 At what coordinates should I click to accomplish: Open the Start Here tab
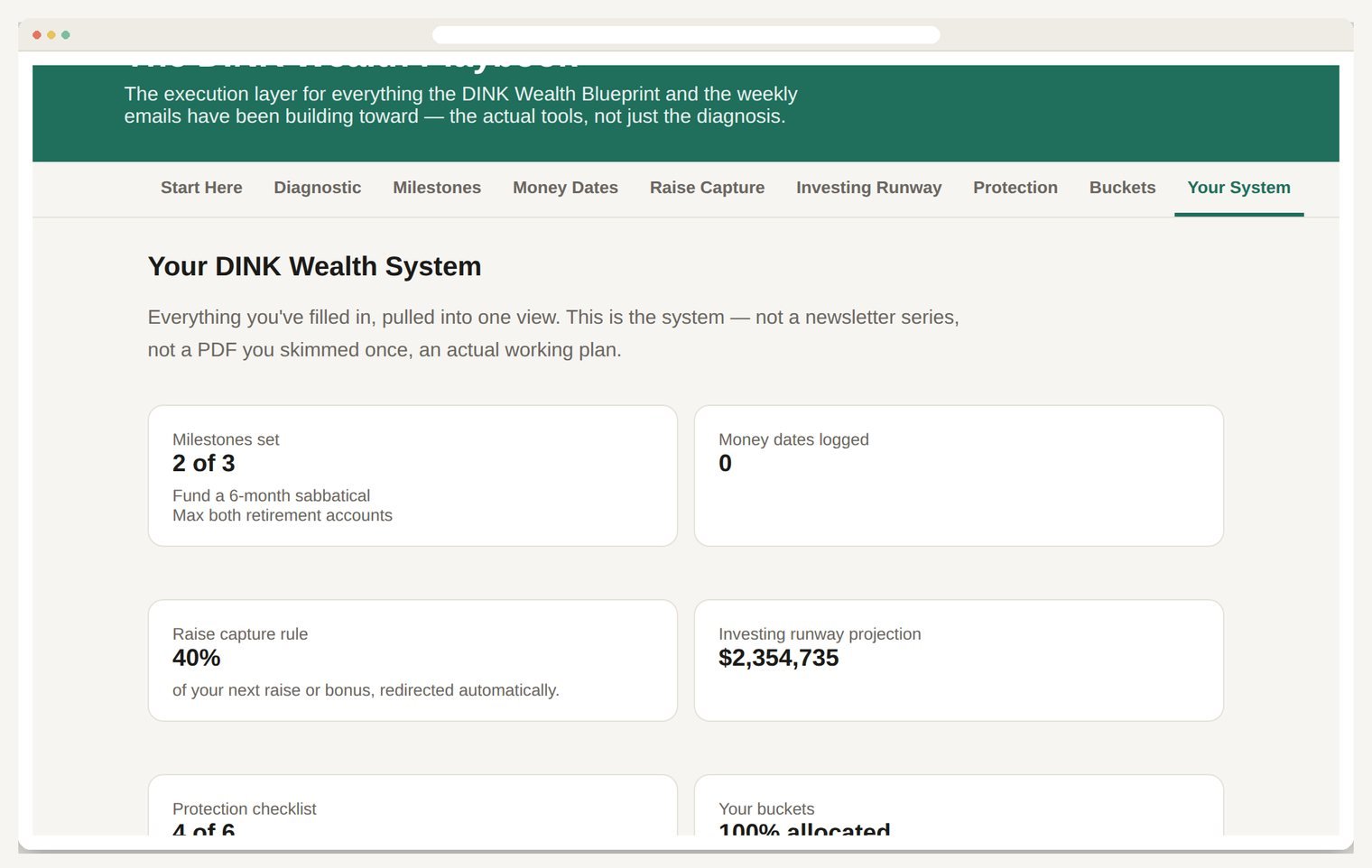pos(201,188)
